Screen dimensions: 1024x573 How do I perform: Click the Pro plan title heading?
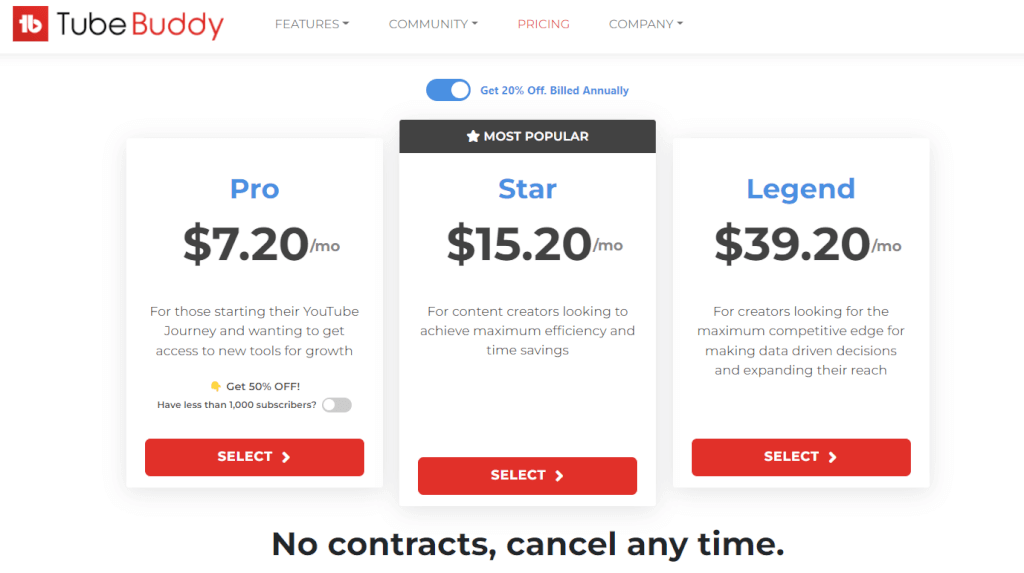tap(255, 189)
